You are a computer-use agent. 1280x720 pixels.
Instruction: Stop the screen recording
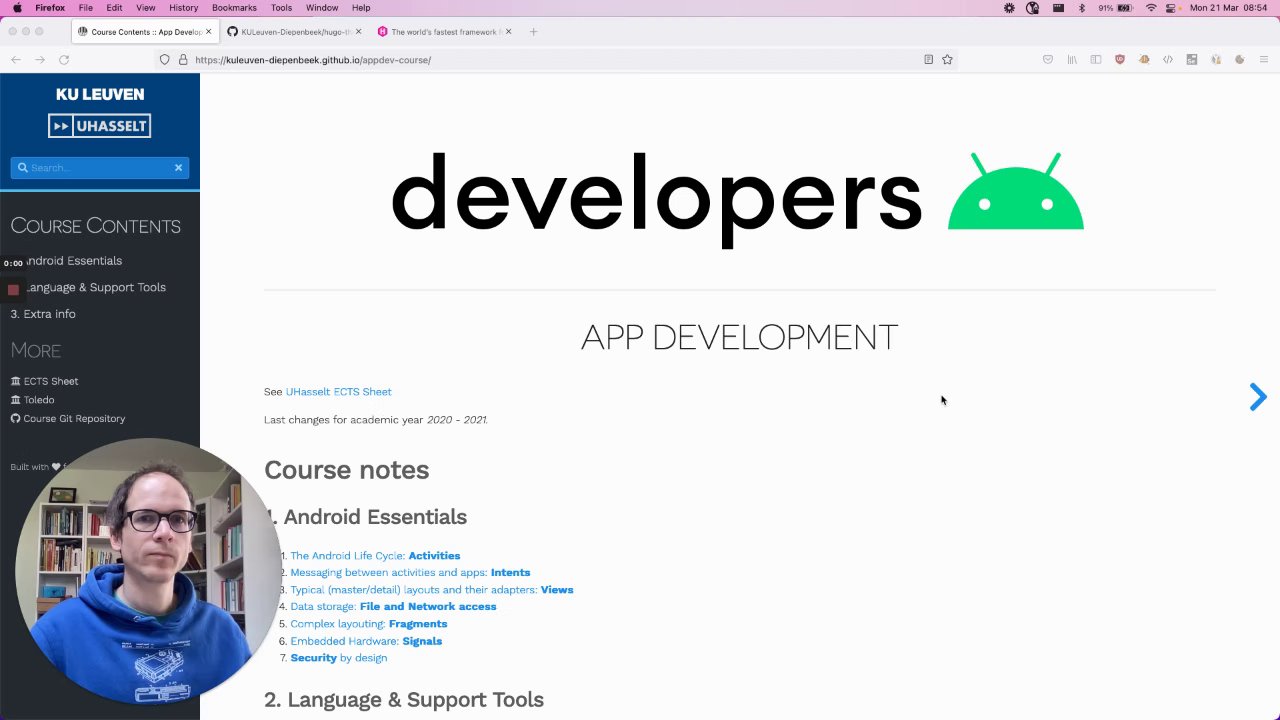[13, 290]
